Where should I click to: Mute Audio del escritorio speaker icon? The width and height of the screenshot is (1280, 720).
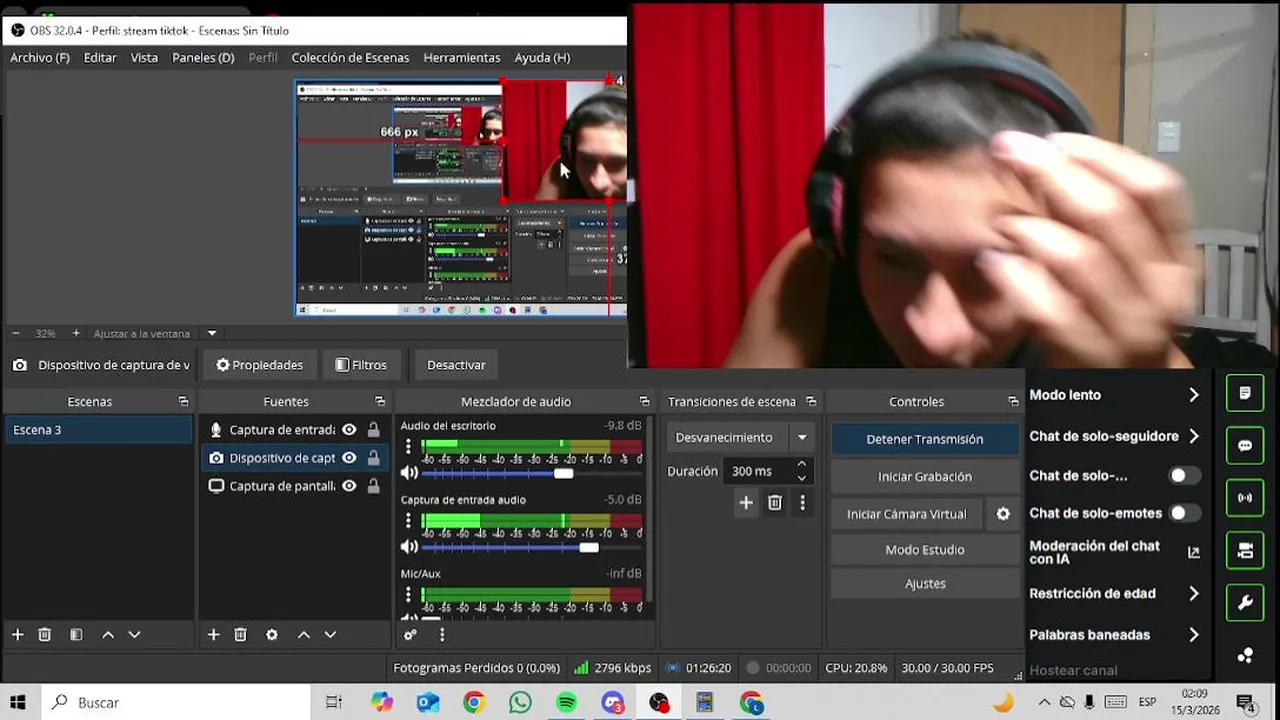point(409,473)
